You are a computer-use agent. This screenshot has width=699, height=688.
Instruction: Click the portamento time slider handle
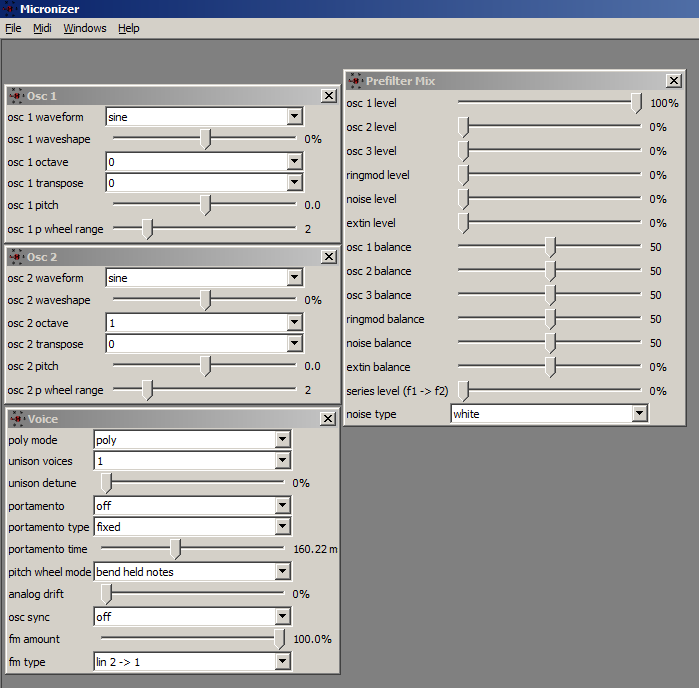pyautogui.click(x=176, y=549)
